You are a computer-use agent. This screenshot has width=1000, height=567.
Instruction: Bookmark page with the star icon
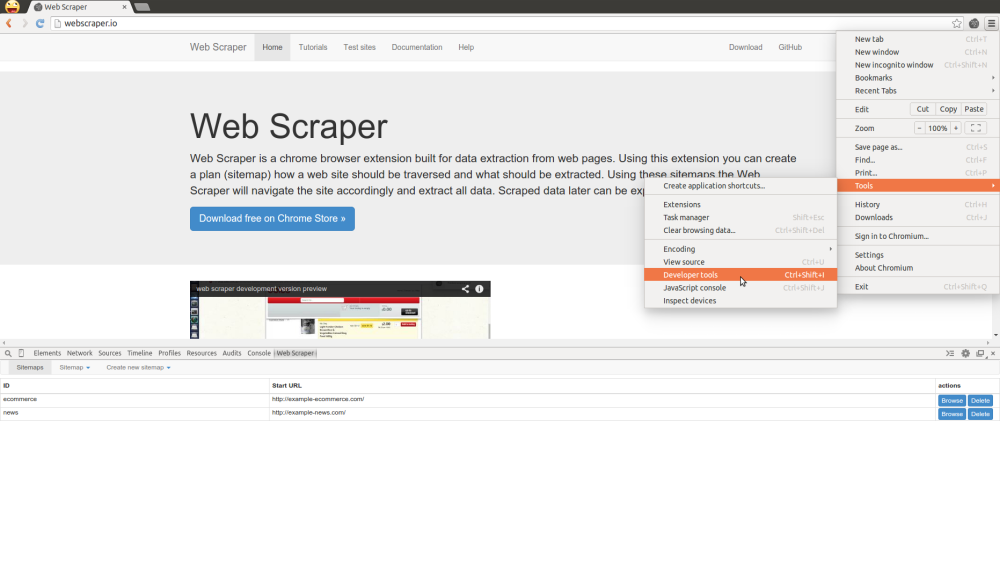[x=957, y=24]
